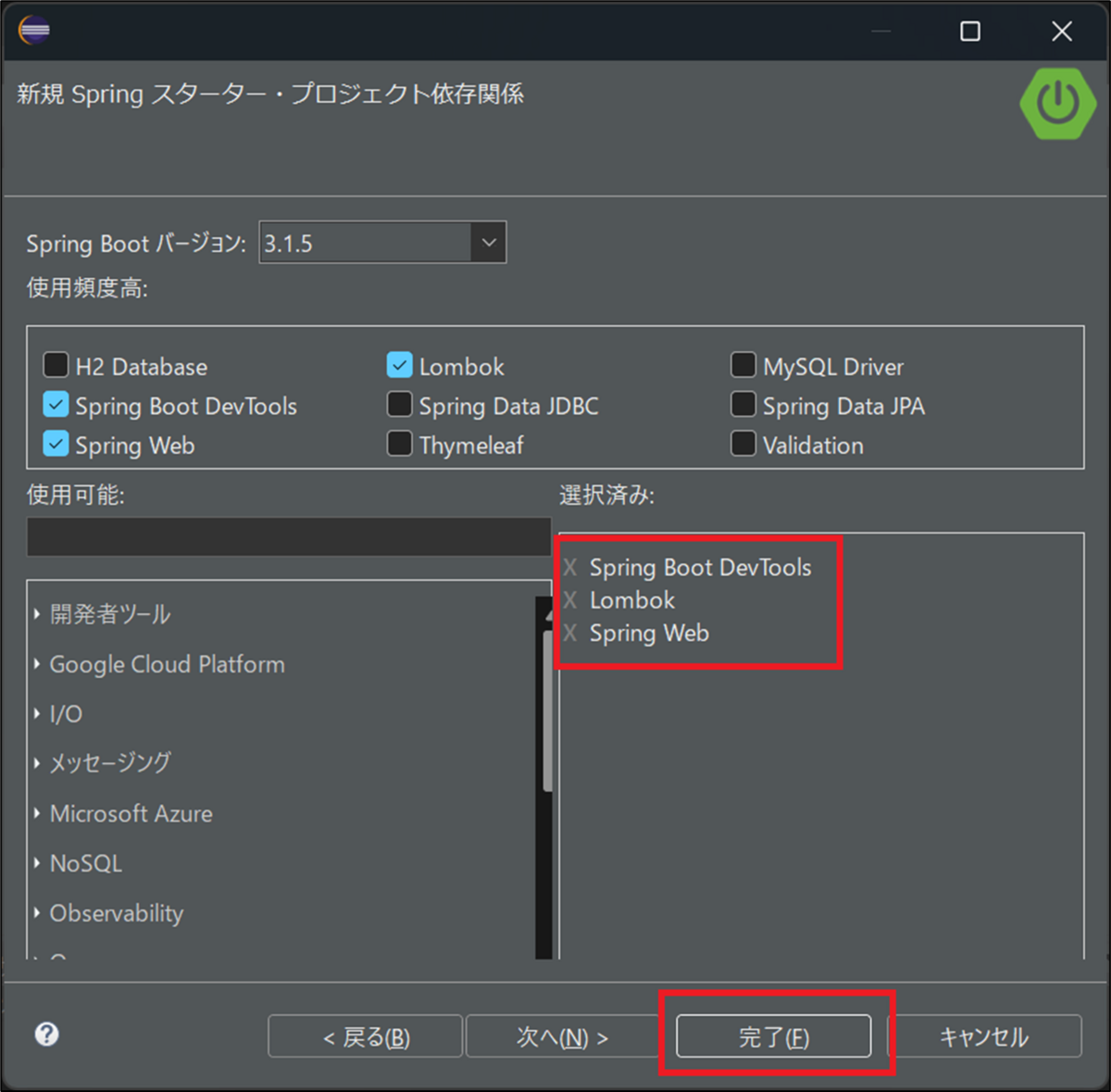Screen dimensions: 1111x1092
Task: Expand the Google Cloud Platform category
Action: 37,664
